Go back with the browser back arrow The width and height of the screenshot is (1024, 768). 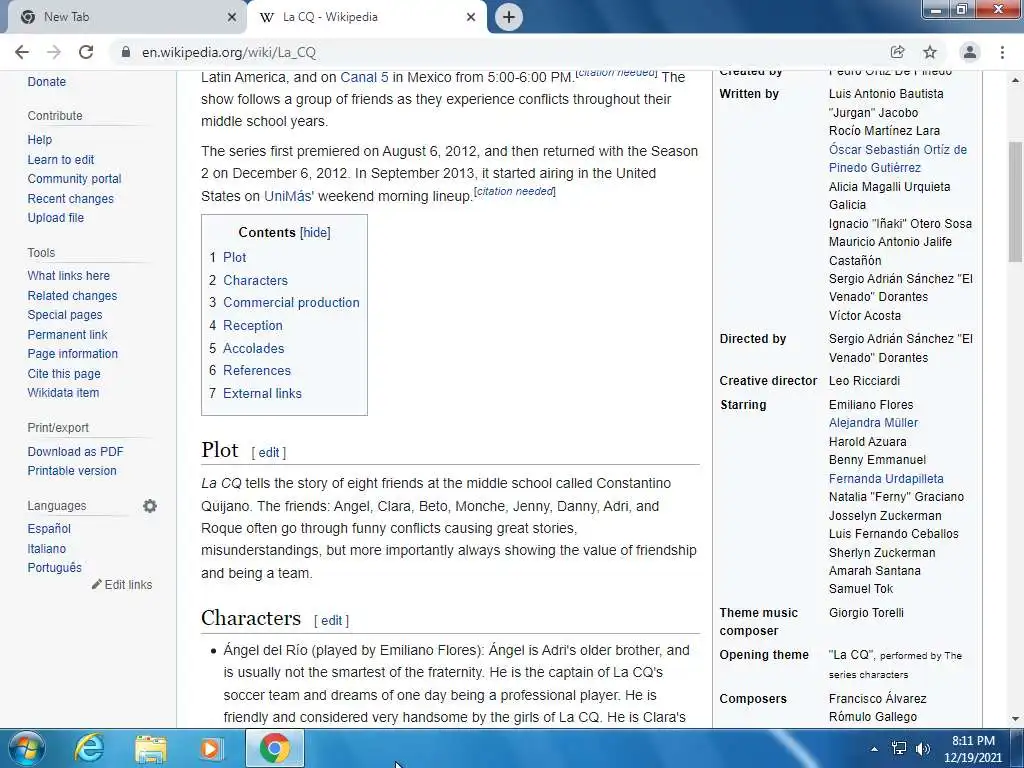coord(22,52)
